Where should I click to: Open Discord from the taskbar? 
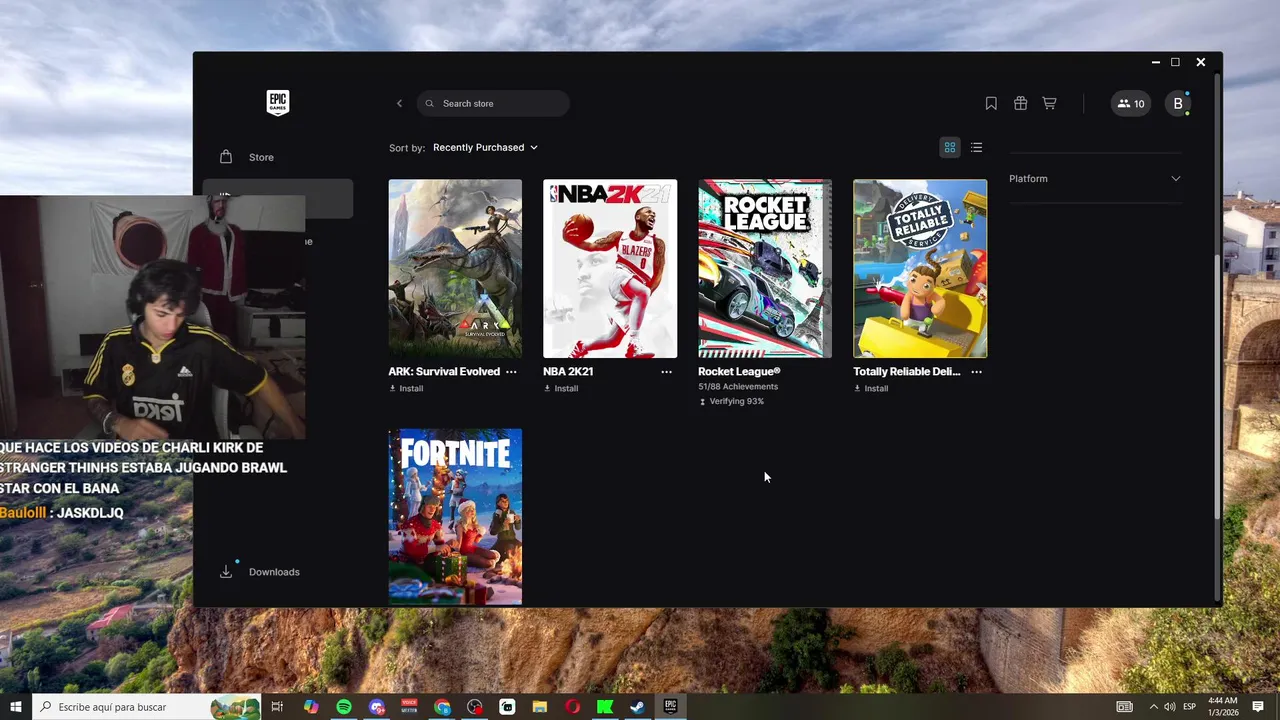pos(377,707)
